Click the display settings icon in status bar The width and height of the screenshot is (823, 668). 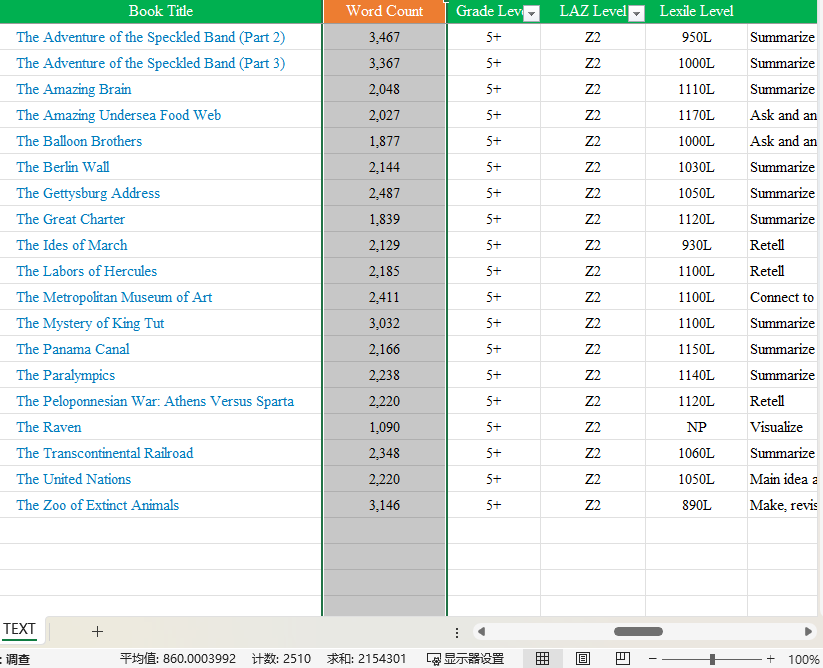point(434,659)
